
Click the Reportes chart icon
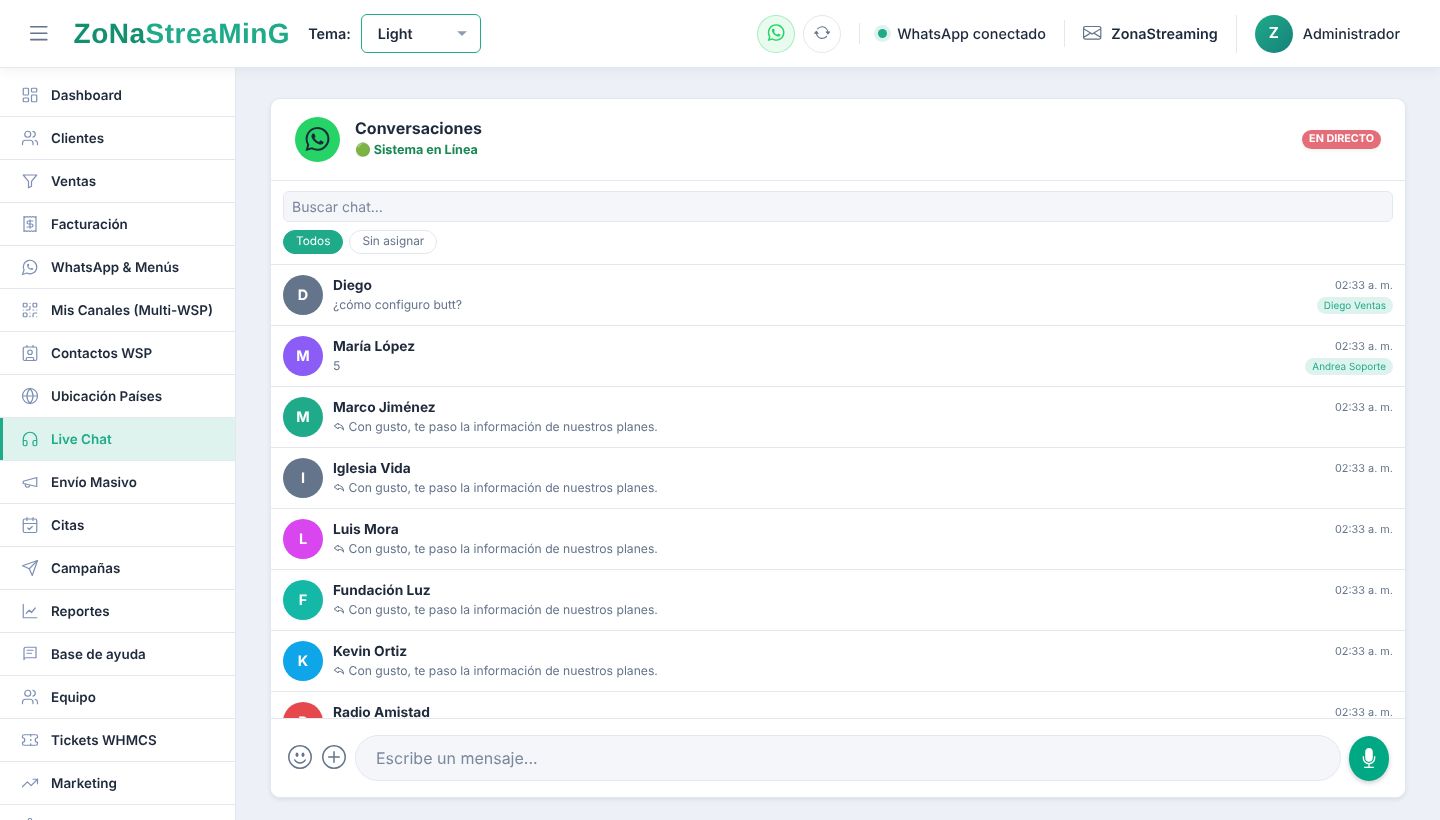point(30,611)
